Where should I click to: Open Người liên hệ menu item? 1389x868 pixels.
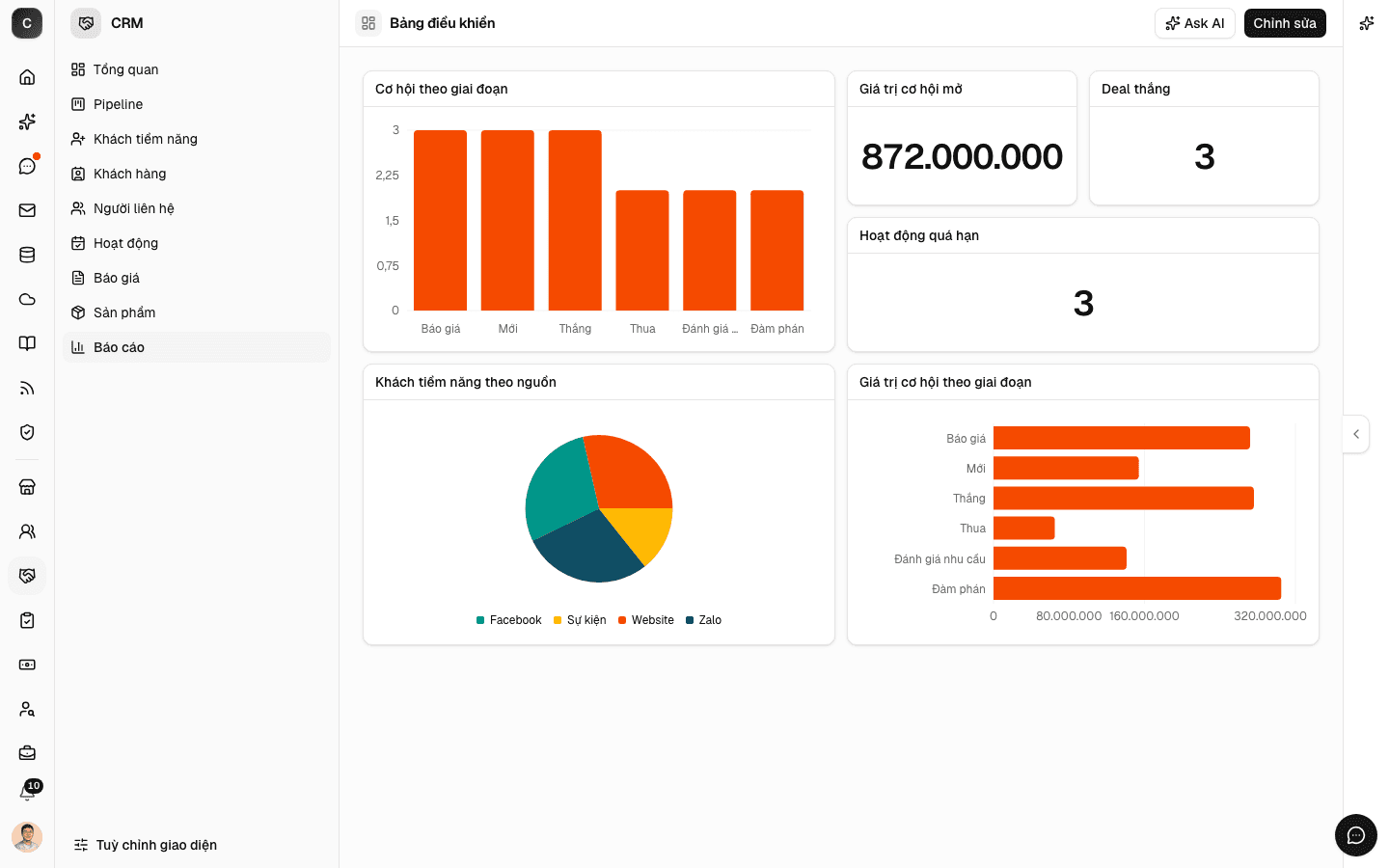(x=197, y=208)
